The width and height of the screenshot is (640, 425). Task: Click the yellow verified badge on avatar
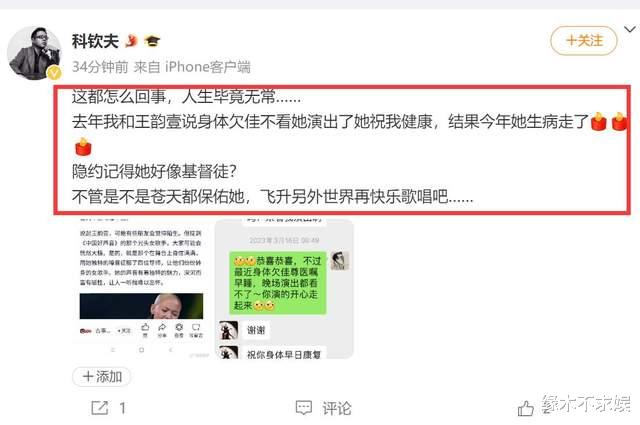[54, 73]
